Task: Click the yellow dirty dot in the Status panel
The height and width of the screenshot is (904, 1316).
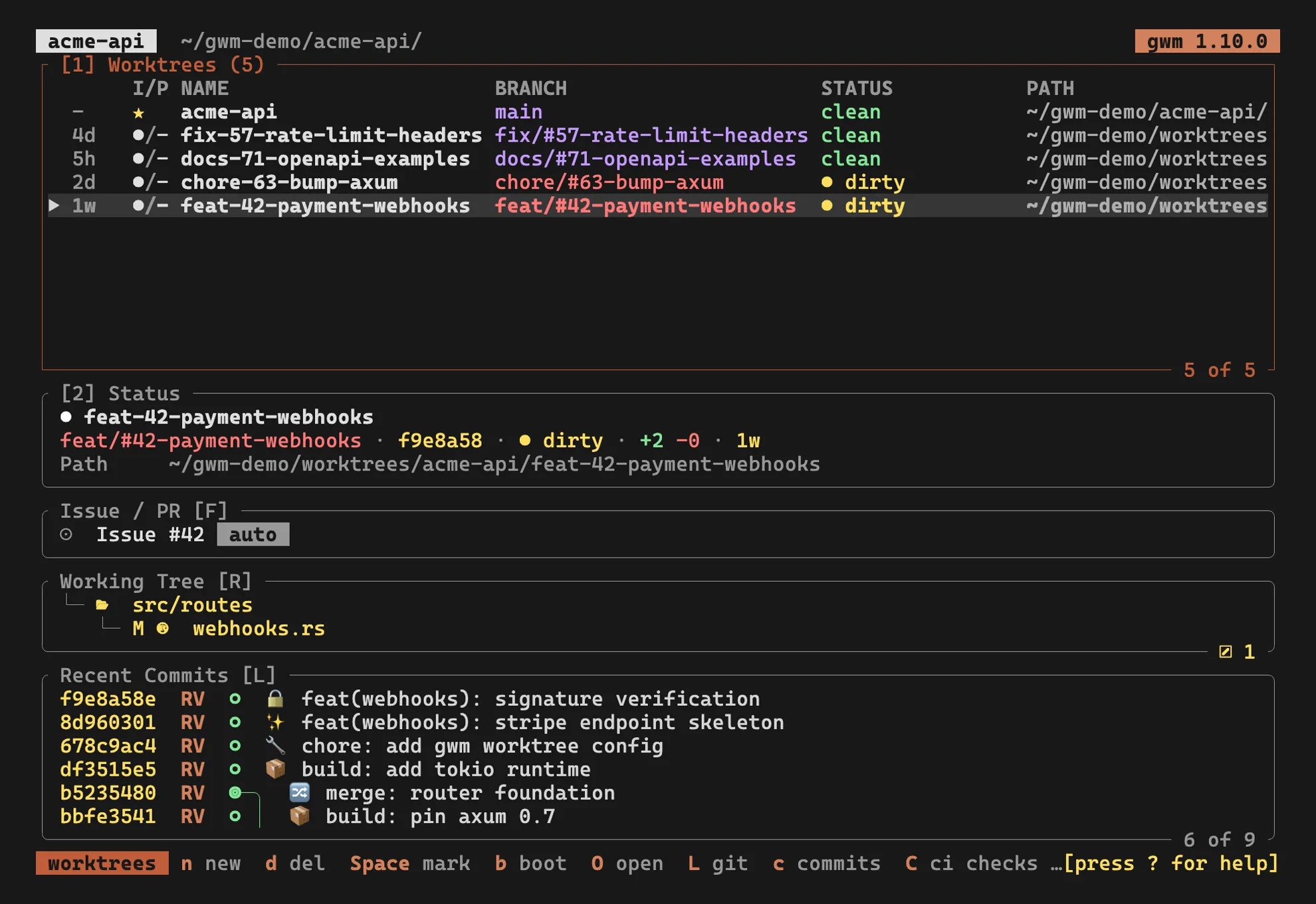Action: 525,440
